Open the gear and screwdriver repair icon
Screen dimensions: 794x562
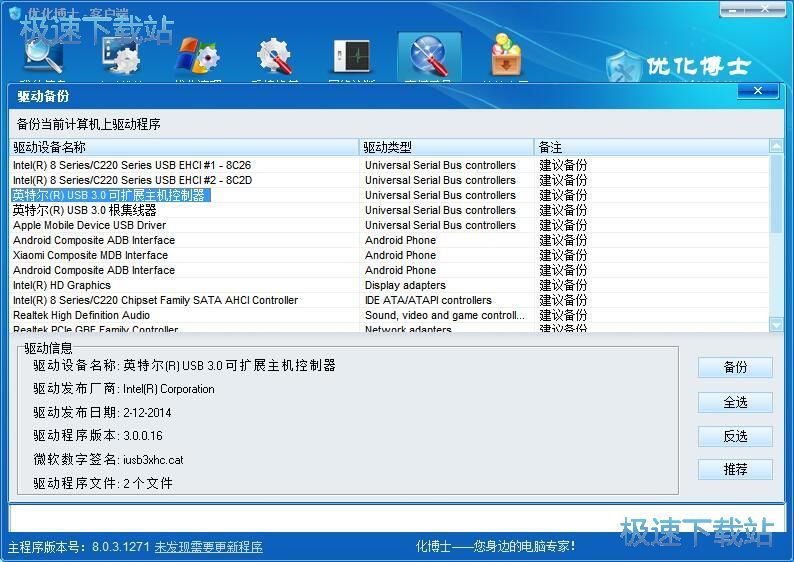[x=275, y=57]
